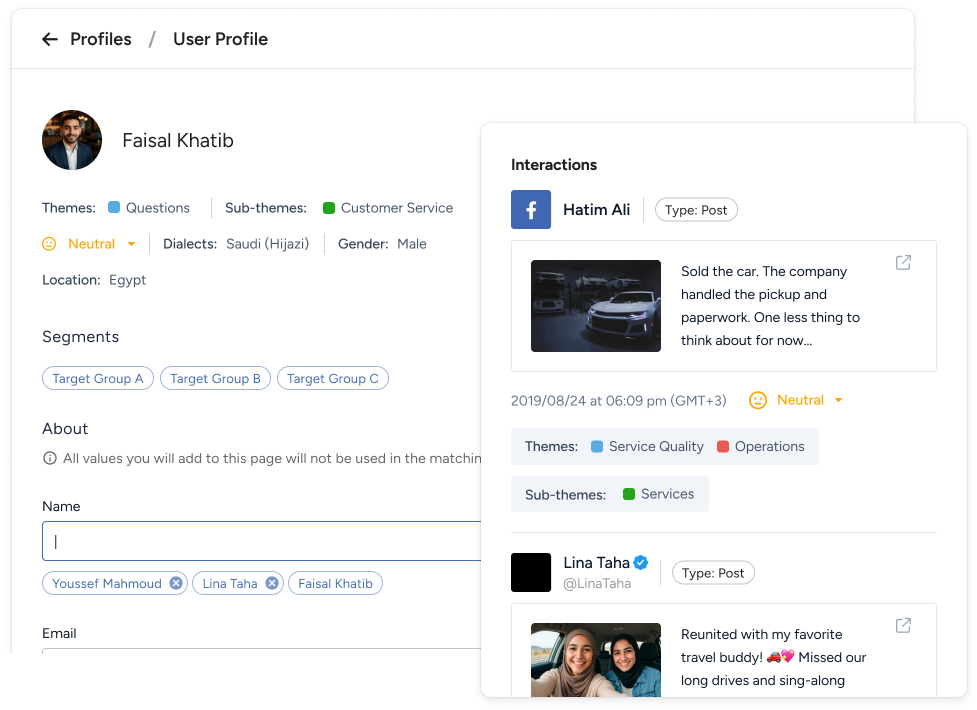Open the car photo thumbnail

click(x=596, y=306)
